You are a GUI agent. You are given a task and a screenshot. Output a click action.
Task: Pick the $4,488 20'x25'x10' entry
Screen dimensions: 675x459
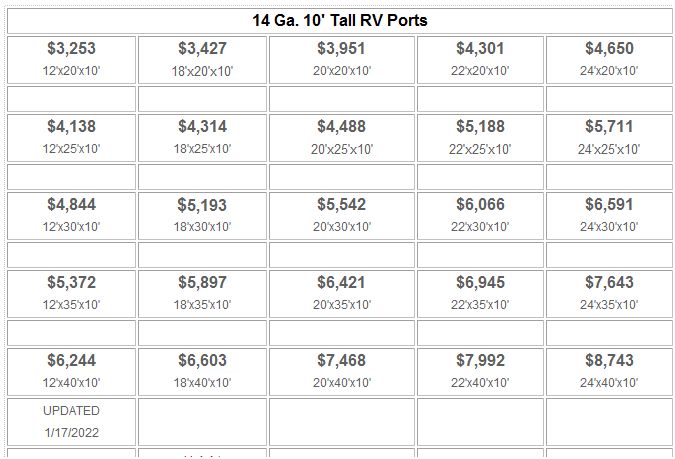point(342,138)
